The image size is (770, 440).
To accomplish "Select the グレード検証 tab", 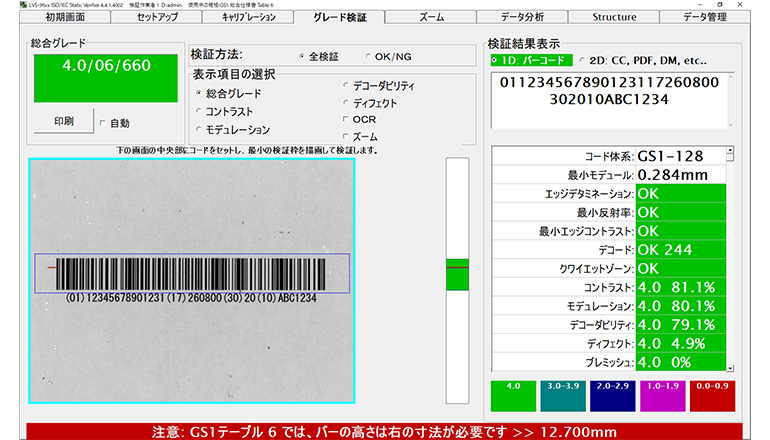I will 339,17.
